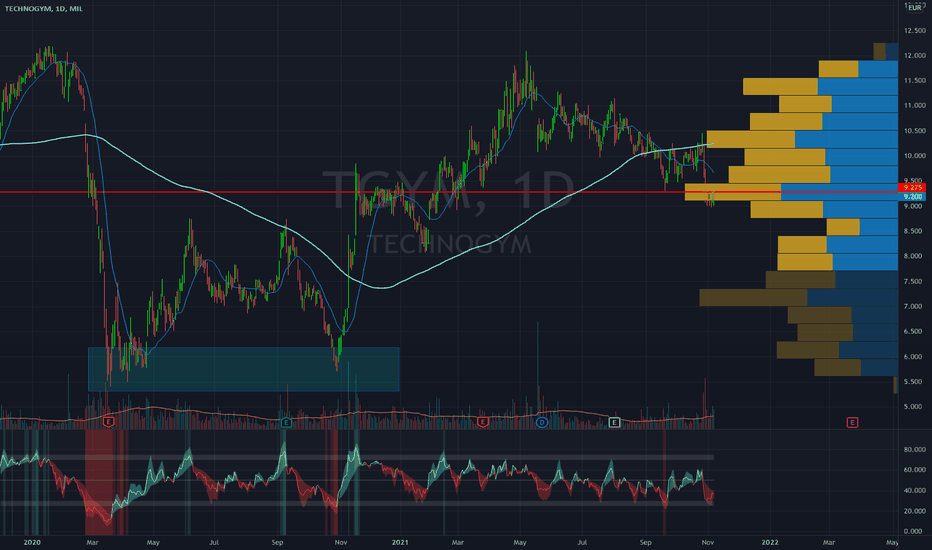Screen dimensions: 932x550
Task: Click the 7.500 price axis label
Action: (x=914, y=282)
